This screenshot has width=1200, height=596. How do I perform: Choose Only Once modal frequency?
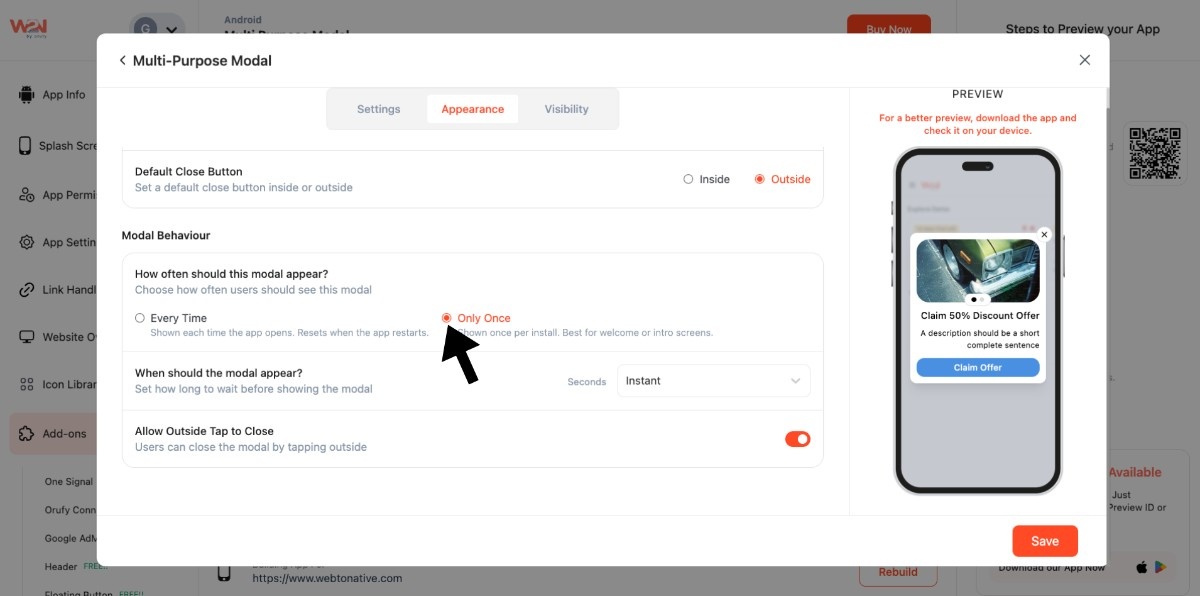pyautogui.click(x=447, y=318)
